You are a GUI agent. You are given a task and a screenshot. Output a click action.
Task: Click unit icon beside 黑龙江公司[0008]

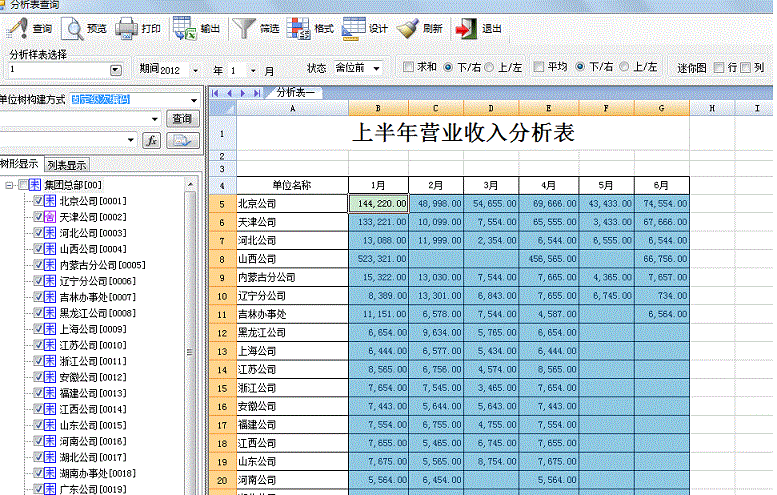(x=50, y=313)
